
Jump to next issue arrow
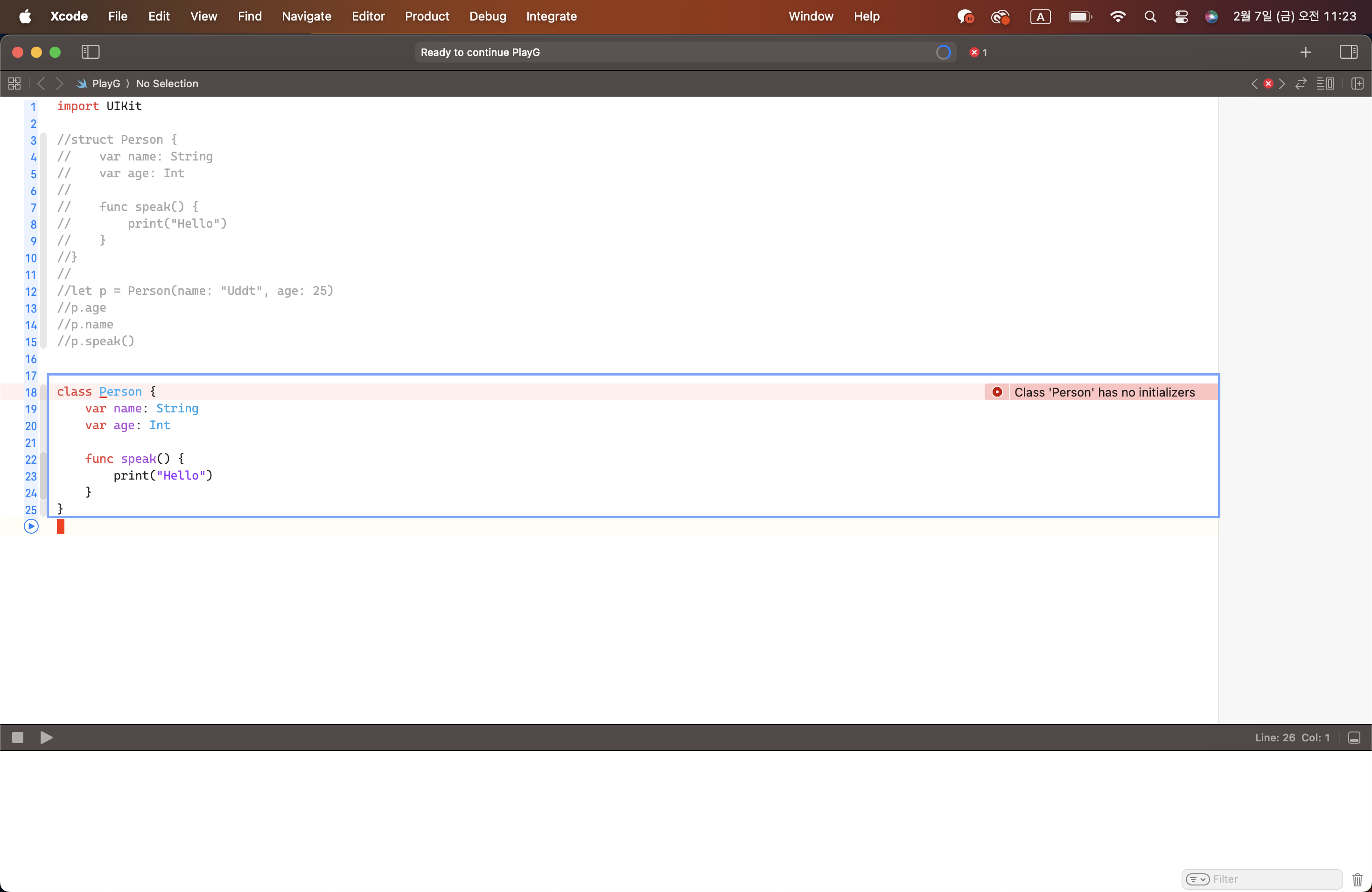[1282, 84]
